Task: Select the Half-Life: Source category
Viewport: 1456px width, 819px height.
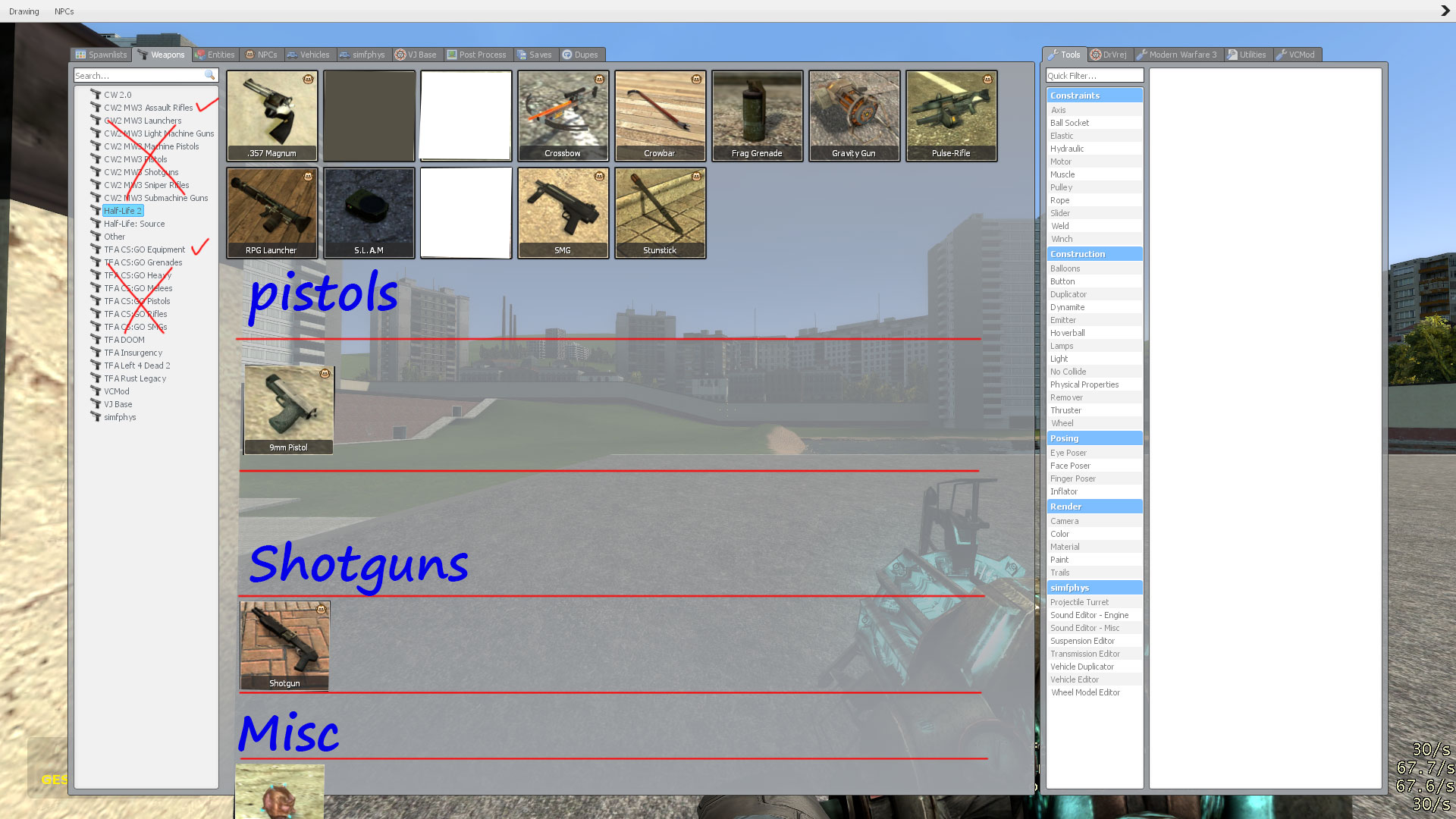Action: pyautogui.click(x=134, y=224)
